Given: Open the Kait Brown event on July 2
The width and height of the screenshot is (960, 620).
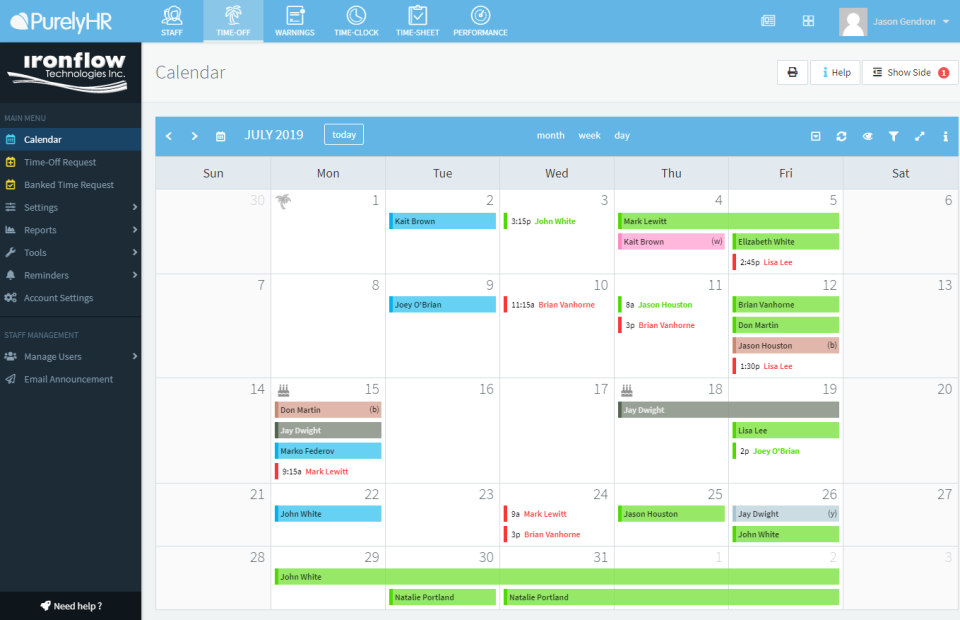Looking at the screenshot, I should (442, 220).
